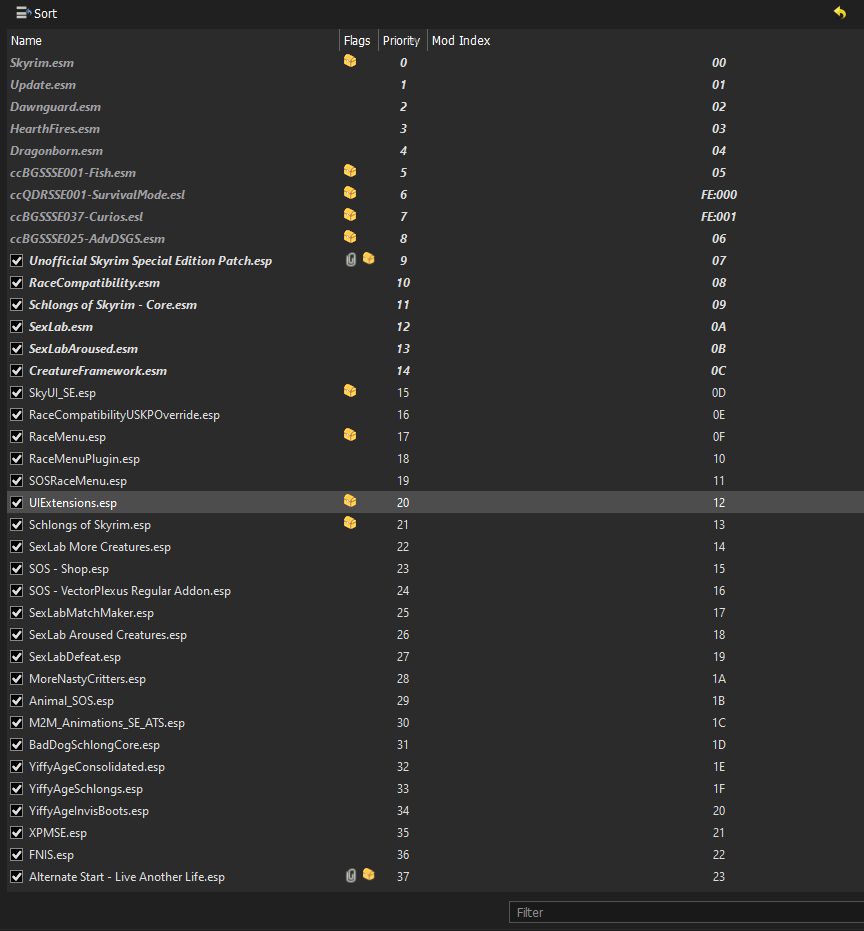Uncheck Alternate Start - Live Another Life.esp
864x931 pixels.
(x=17, y=876)
